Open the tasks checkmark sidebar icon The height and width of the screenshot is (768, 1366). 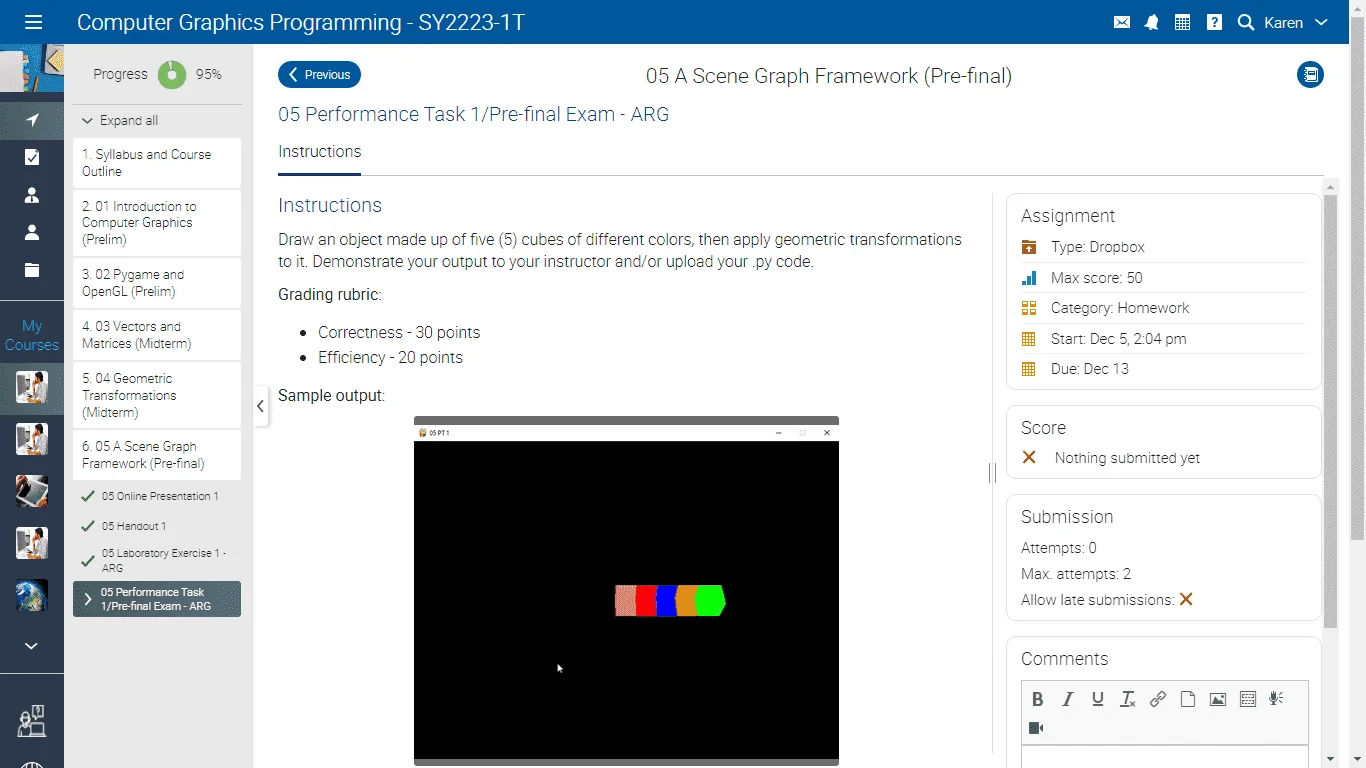(32, 157)
